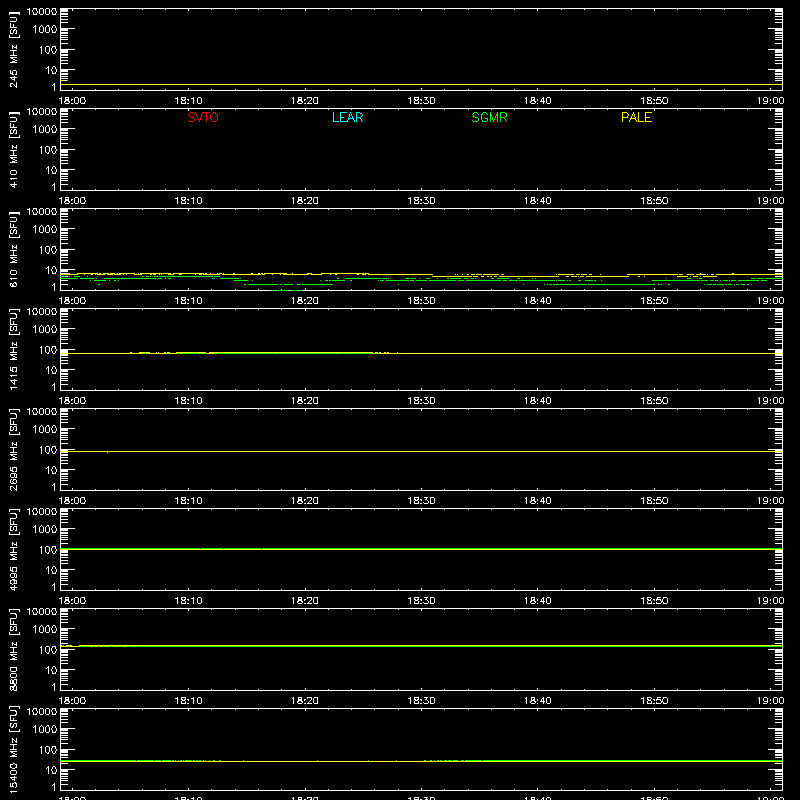Click the cyan LEAR legend label
The width and height of the screenshot is (800, 800).
click(x=347, y=117)
